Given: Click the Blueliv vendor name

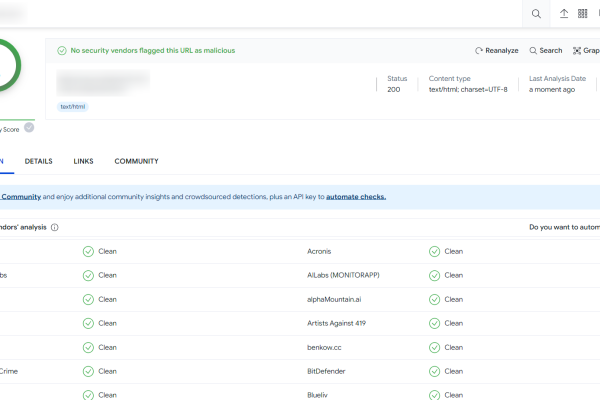Looking at the screenshot, I should (317, 395).
